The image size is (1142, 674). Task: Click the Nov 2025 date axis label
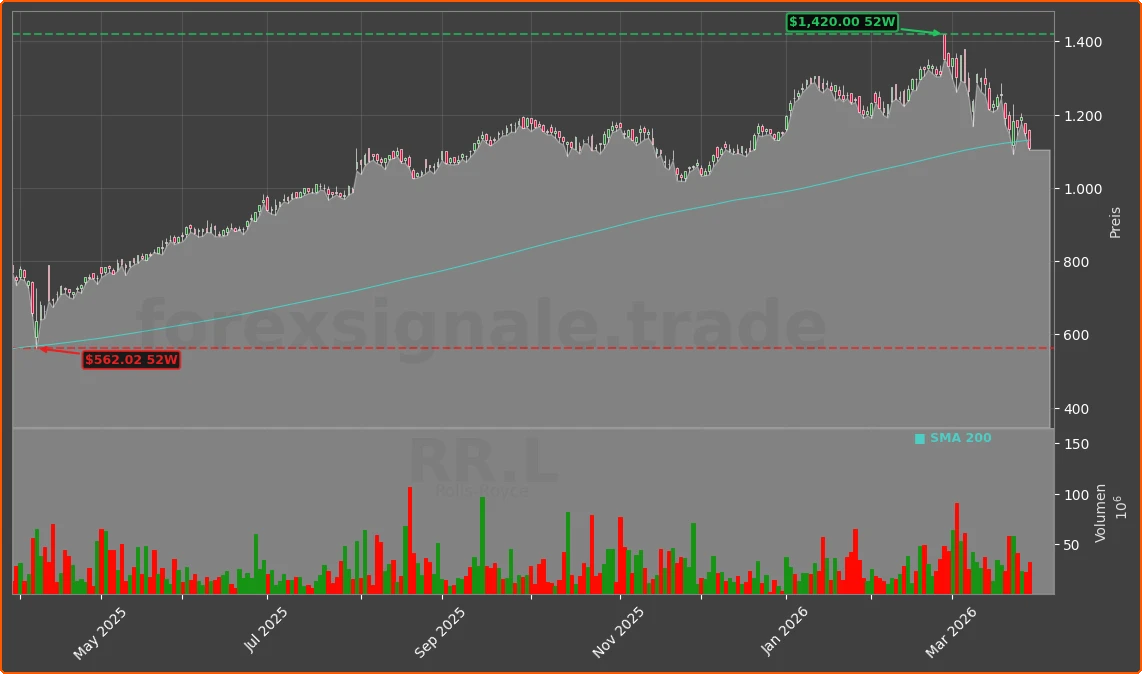pos(618,632)
